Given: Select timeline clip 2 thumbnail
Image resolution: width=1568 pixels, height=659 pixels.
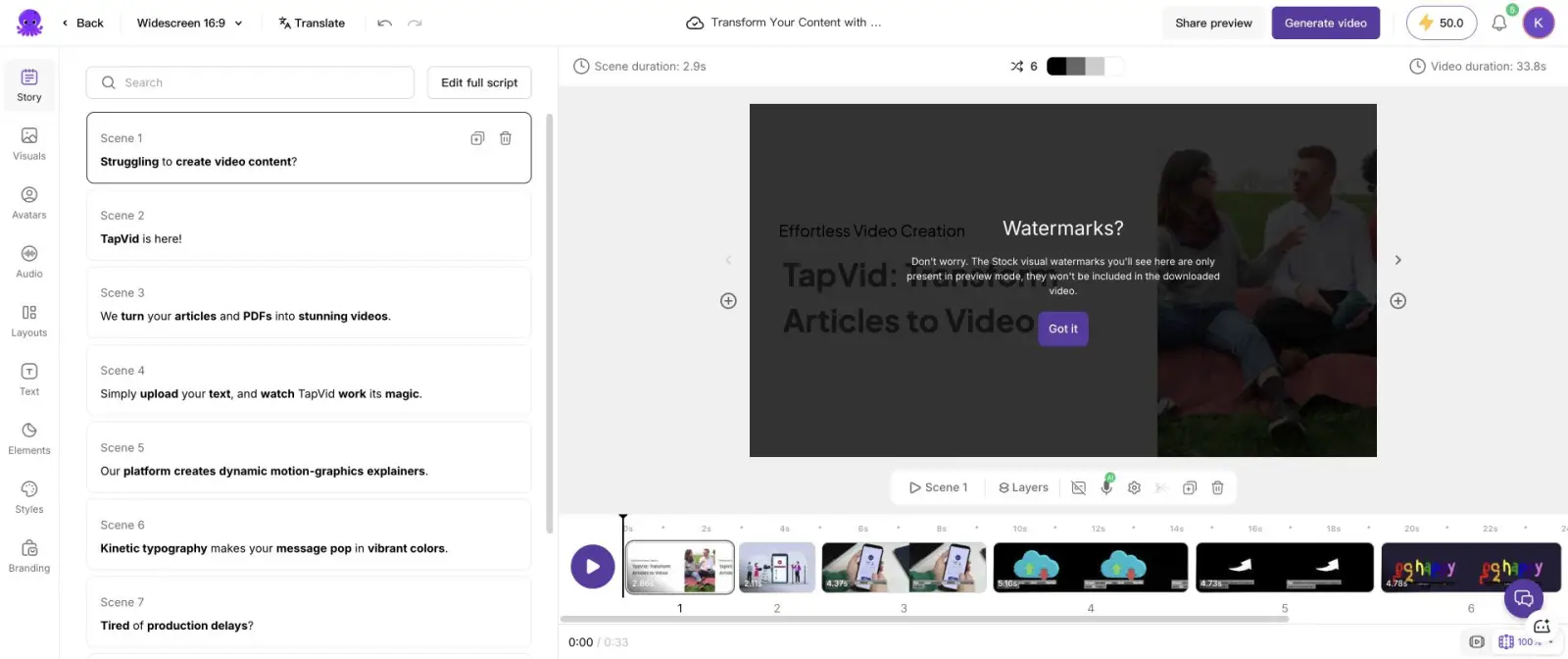Looking at the screenshot, I should click(x=777, y=567).
